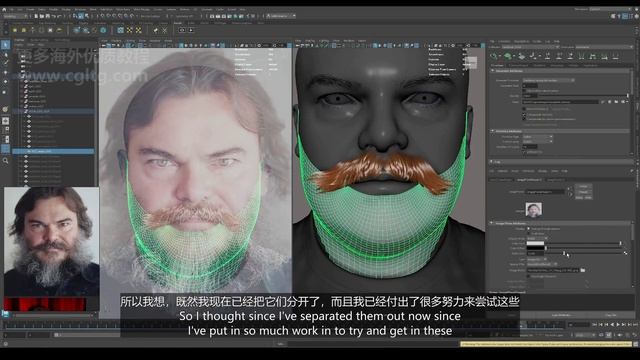Click the Save Scene icon on status line
Viewport: 640px width, 360px height.
tap(48, 16)
